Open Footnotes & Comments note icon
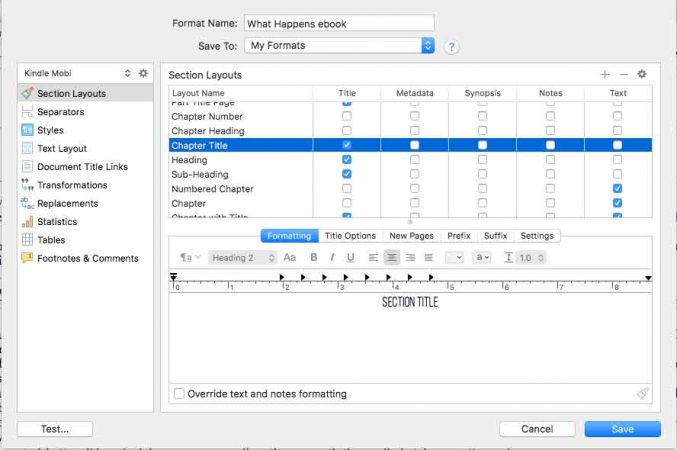 click(27, 258)
